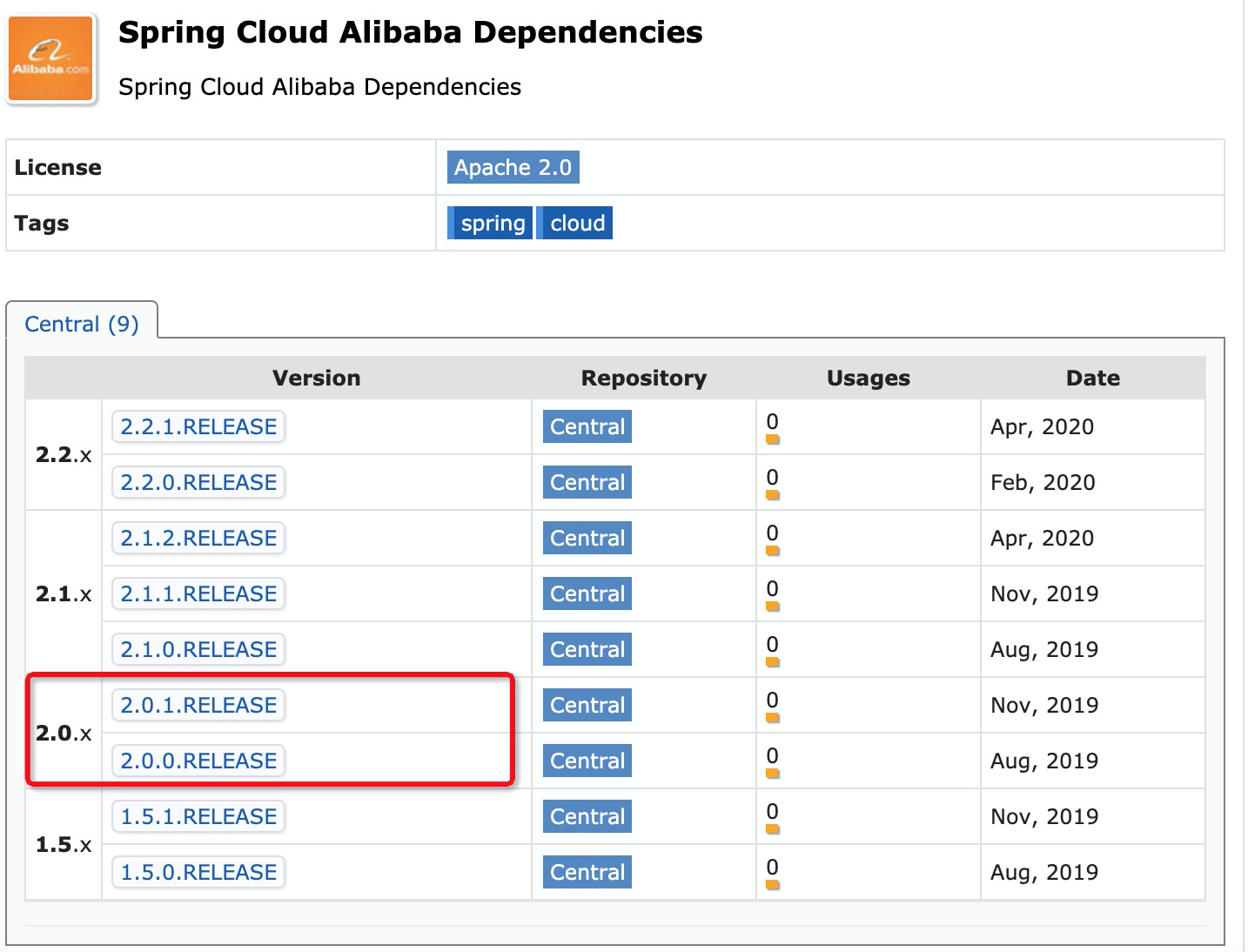
Task: Click the orange usages icon beside 1.5.1.RELEASE
Action: pyautogui.click(x=772, y=828)
